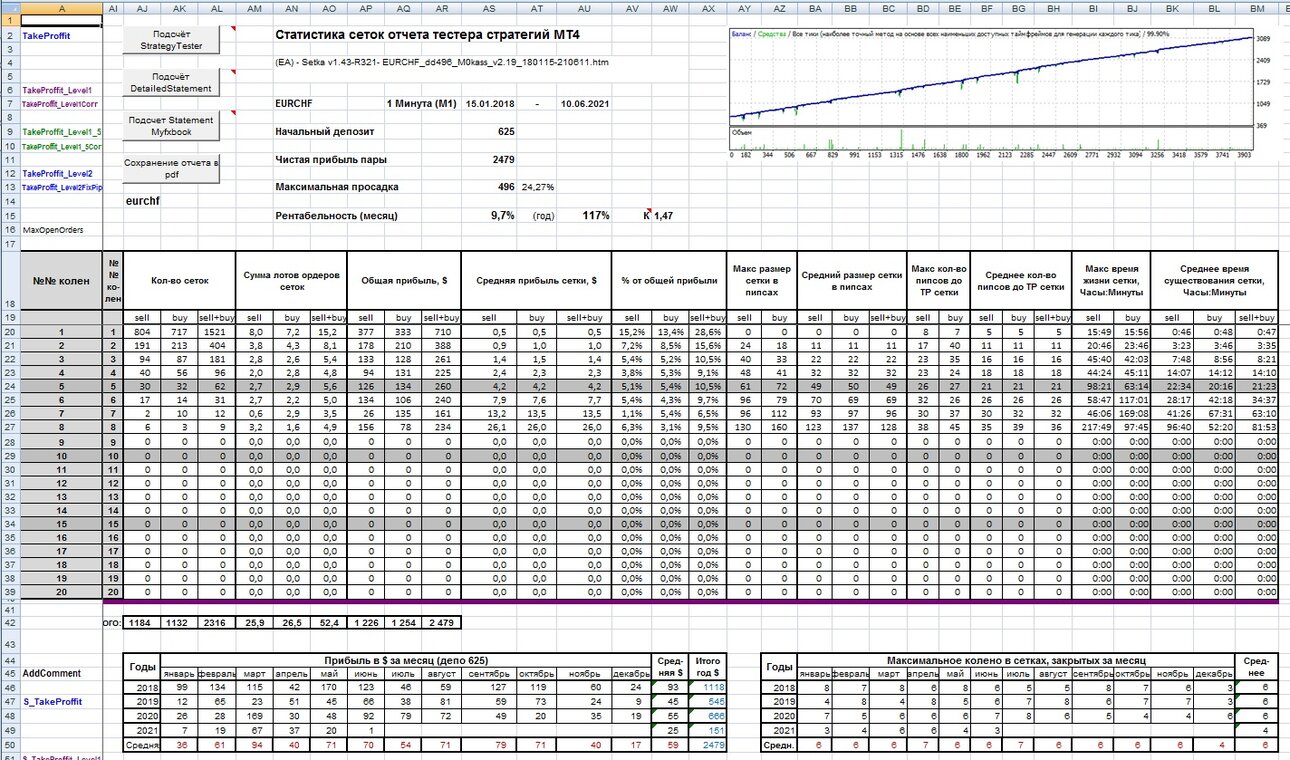The image size is (1290, 760).
Task: Click the №№ колен header cell
Action: [61, 281]
